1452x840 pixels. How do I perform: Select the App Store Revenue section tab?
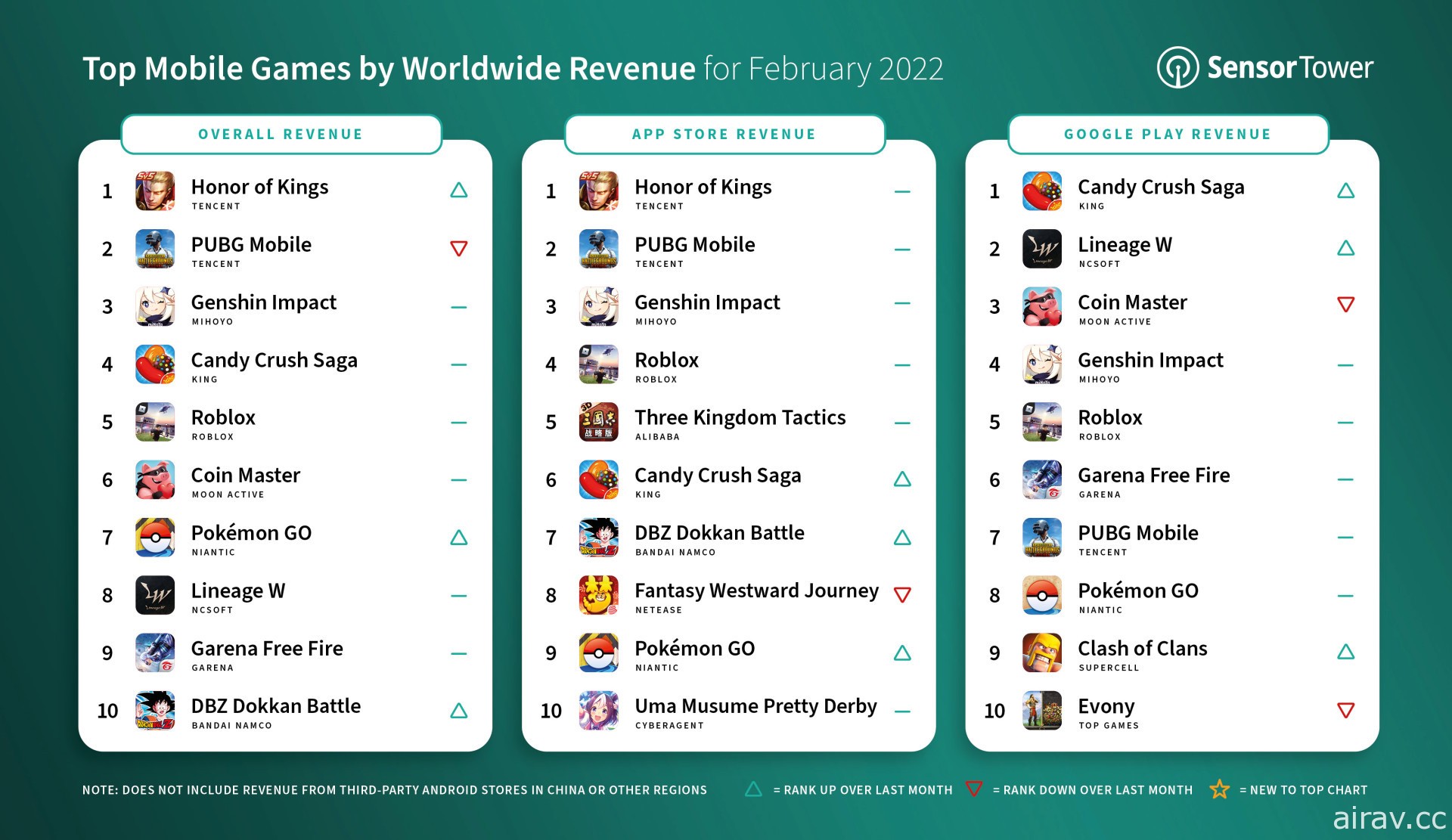pyautogui.click(x=725, y=138)
